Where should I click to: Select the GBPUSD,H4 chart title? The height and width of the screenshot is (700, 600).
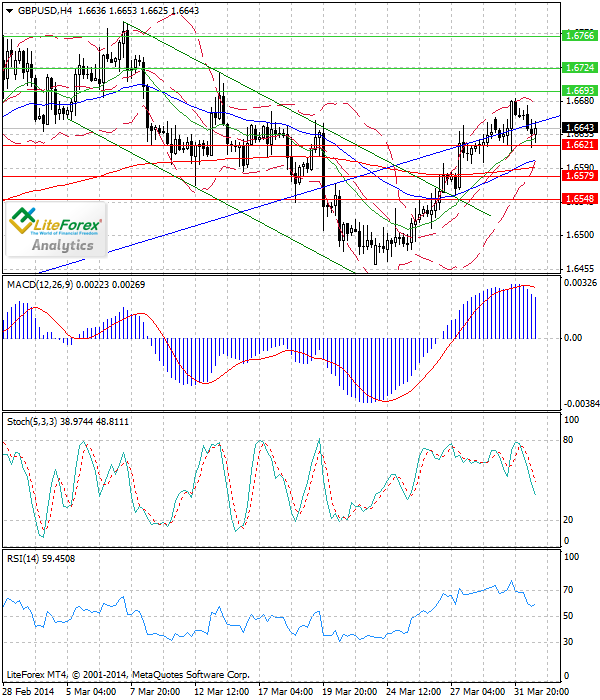tap(37, 10)
